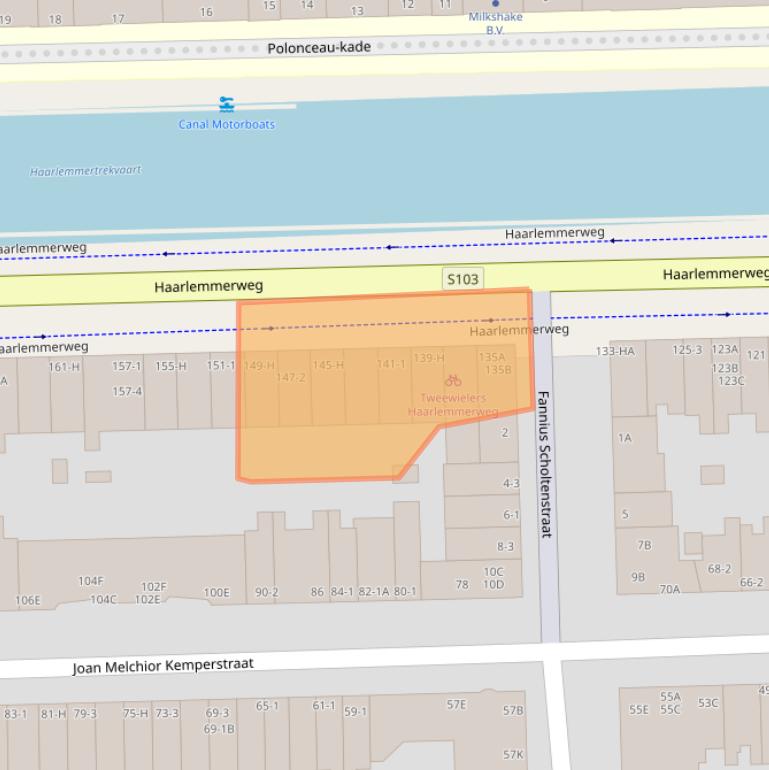The image size is (769, 770).
Task: Click the Fannius Scholtenstraat street name
Action: (545, 464)
